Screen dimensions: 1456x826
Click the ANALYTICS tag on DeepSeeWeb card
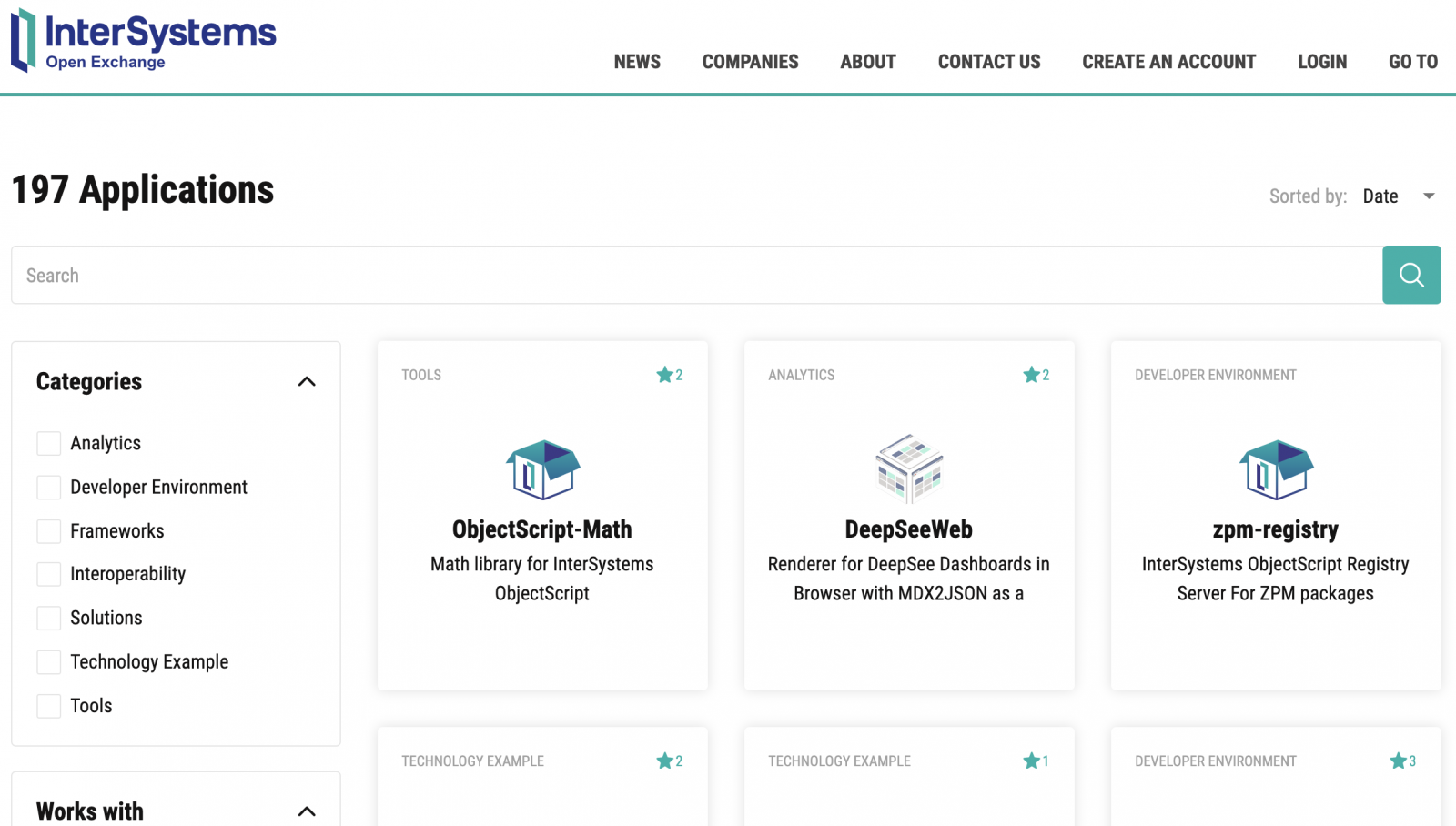click(x=802, y=375)
